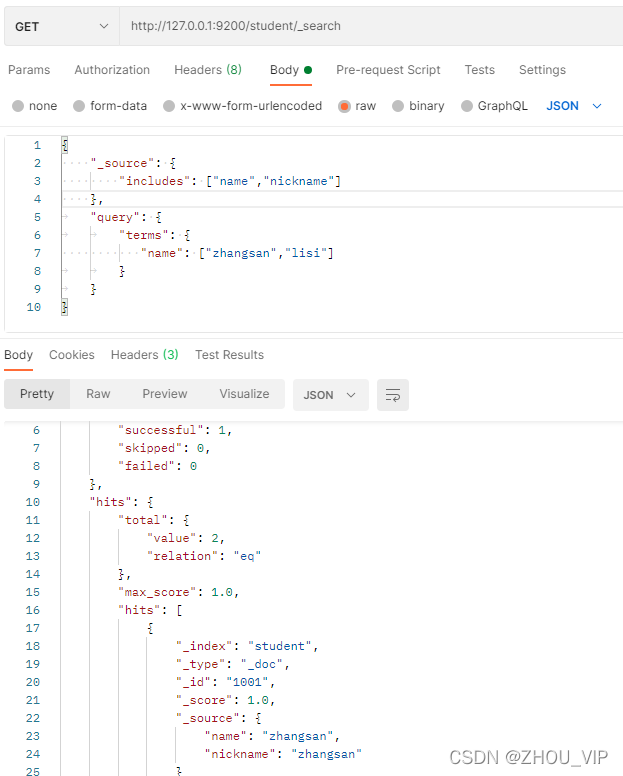Switch response view to Preview
The height and width of the screenshot is (776, 623).
(x=165, y=394)
